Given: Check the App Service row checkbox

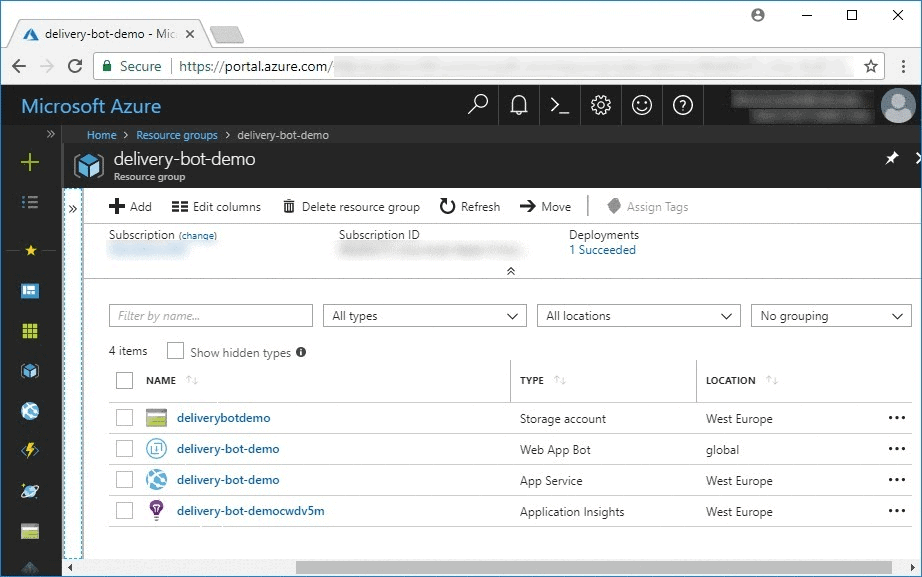Looking at the screenshot, I should click(125, 479).
